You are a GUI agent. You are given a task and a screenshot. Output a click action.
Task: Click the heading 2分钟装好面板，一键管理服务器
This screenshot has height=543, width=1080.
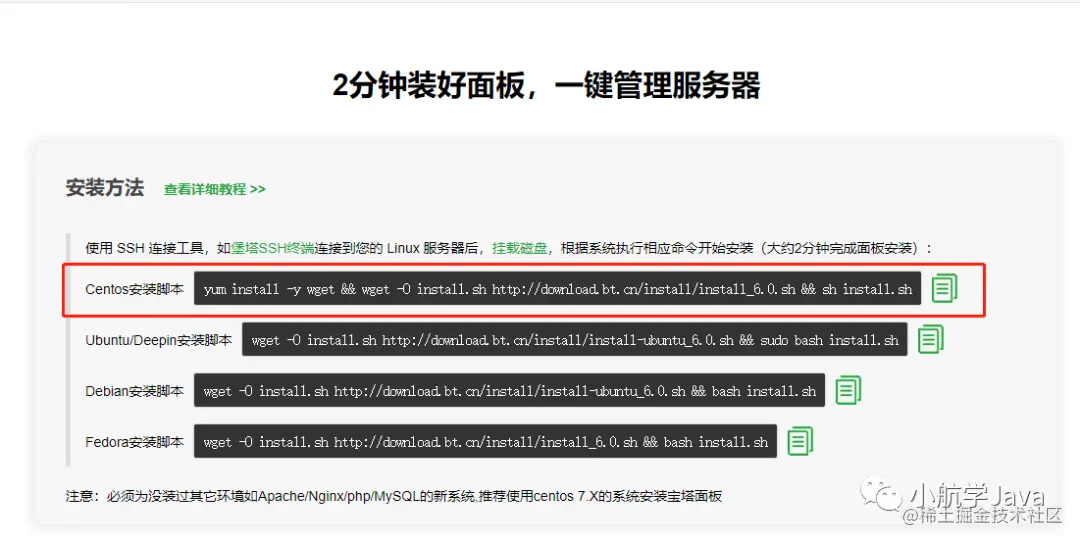click(546, 85)
